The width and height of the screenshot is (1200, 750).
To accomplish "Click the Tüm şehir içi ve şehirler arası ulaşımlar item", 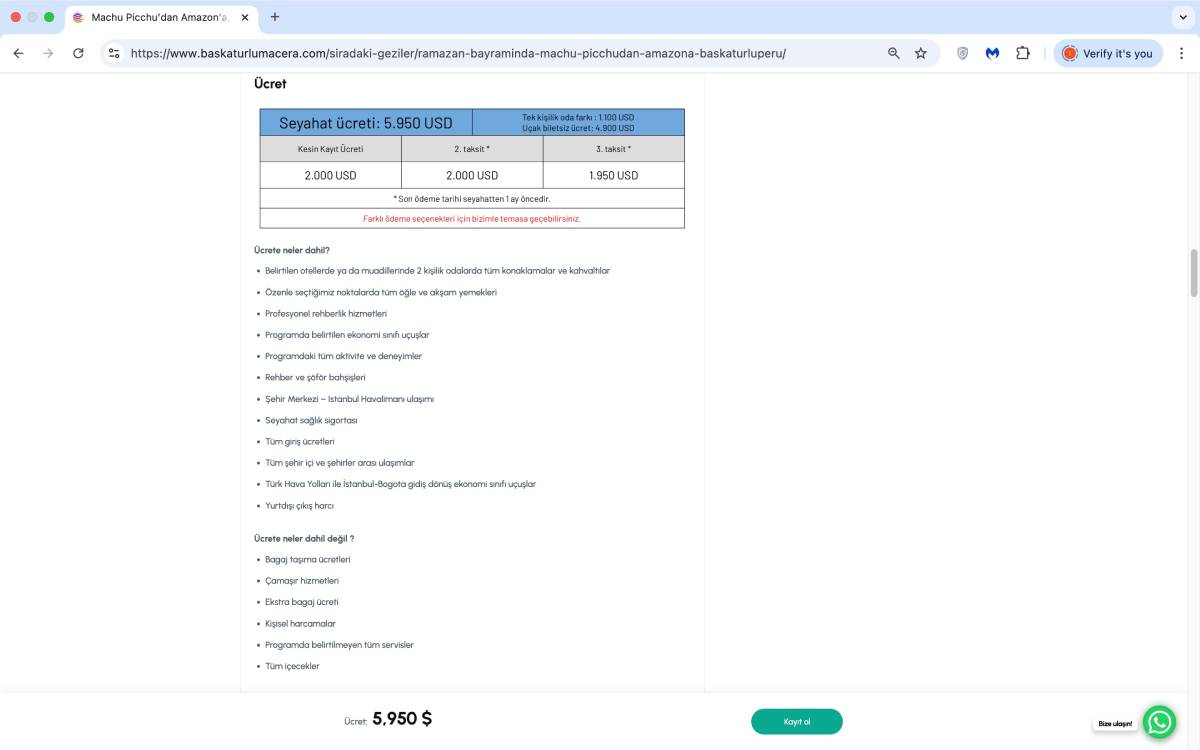I will (339, 463).
